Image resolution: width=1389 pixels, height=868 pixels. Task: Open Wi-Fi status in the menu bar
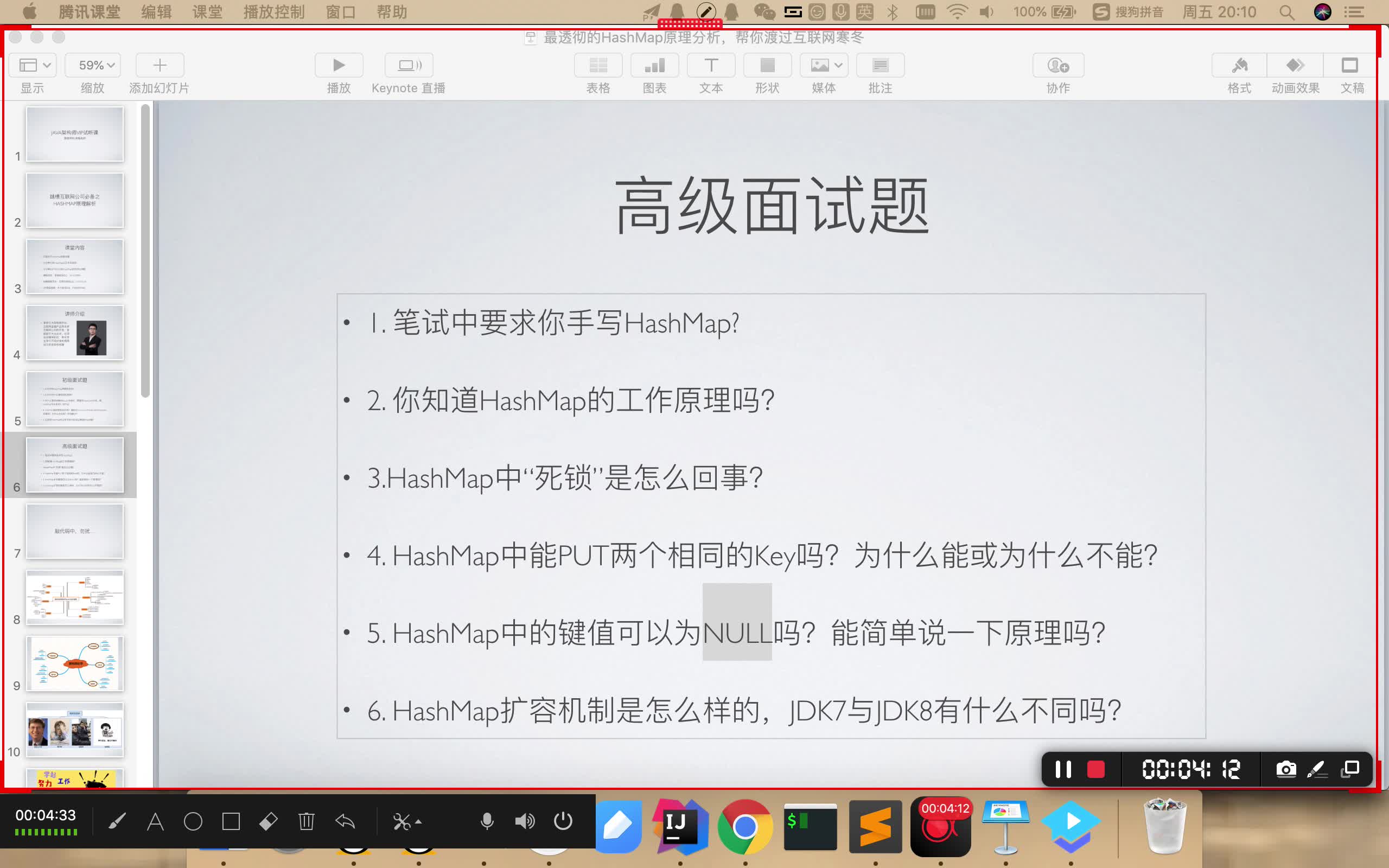(x=957, y=12)
